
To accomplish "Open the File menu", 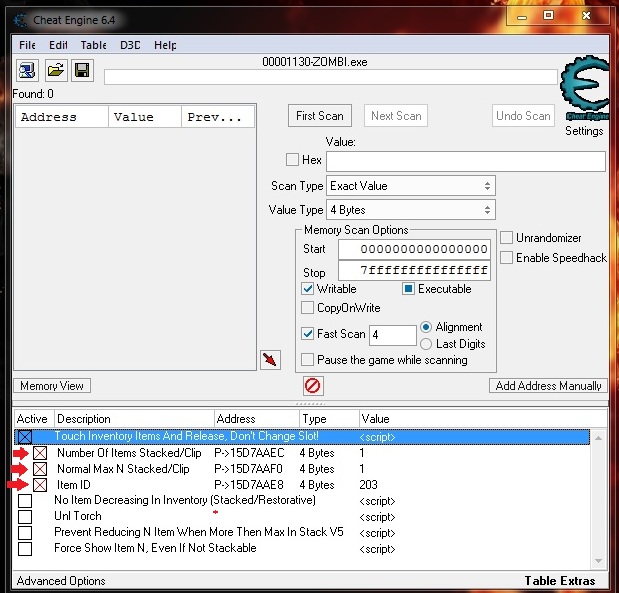I will pyautogui.click(x=27, y=45).
